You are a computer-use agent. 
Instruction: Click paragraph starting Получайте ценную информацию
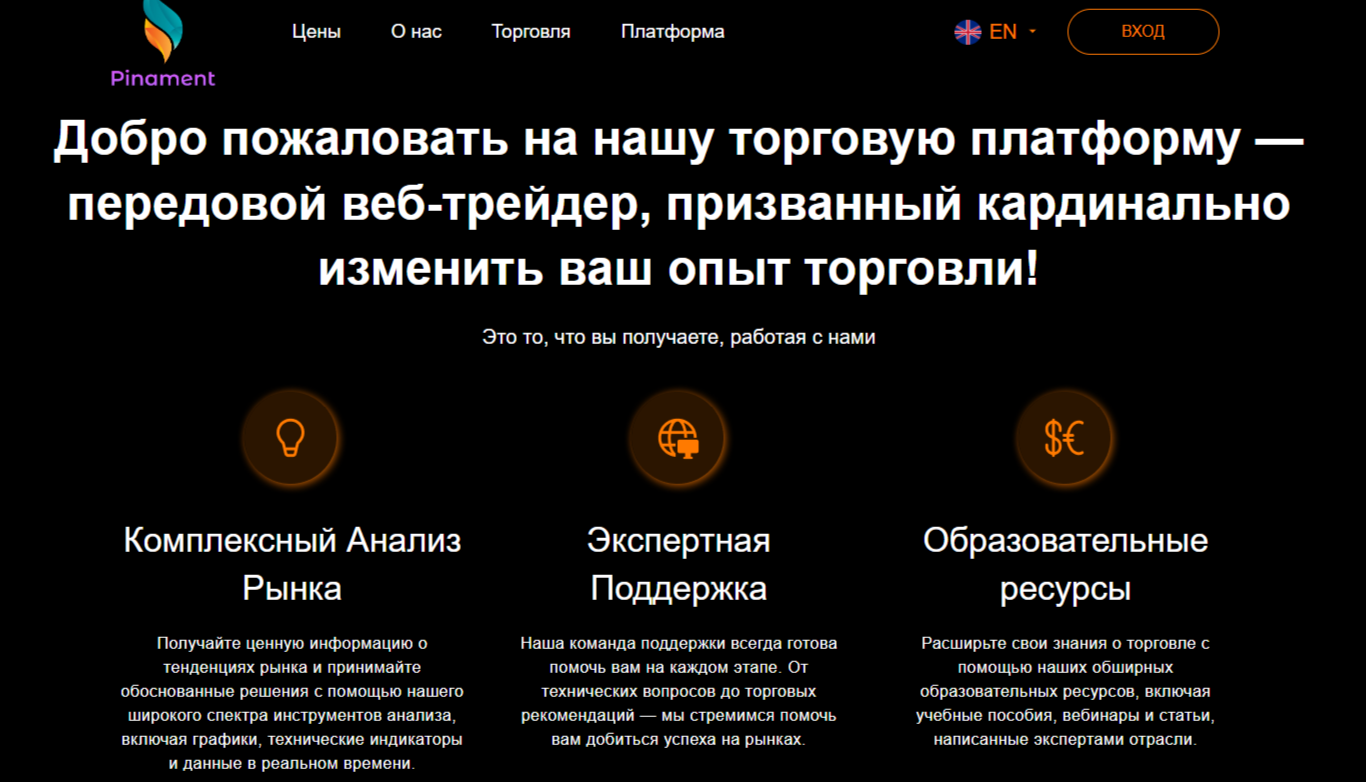coord(292,703)
